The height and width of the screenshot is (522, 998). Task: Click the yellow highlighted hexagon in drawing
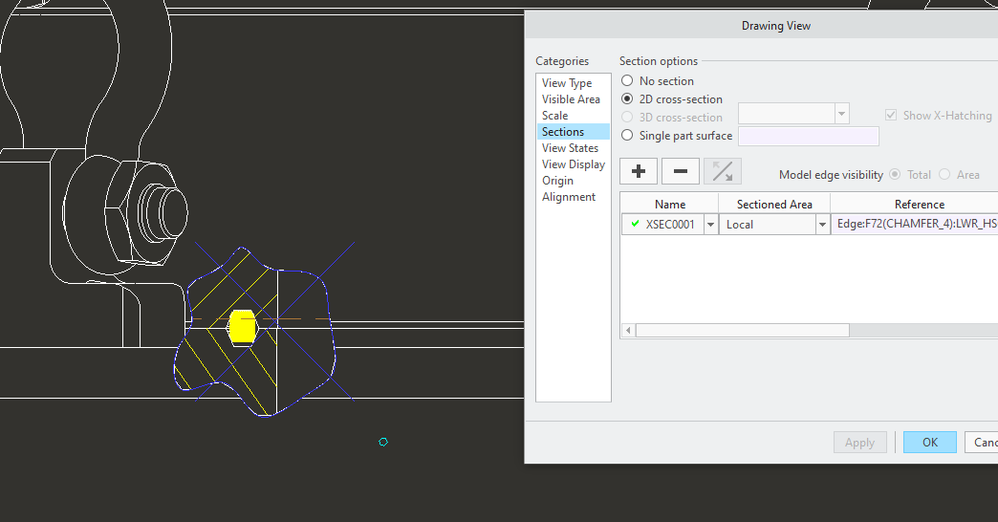click(242, 327)
